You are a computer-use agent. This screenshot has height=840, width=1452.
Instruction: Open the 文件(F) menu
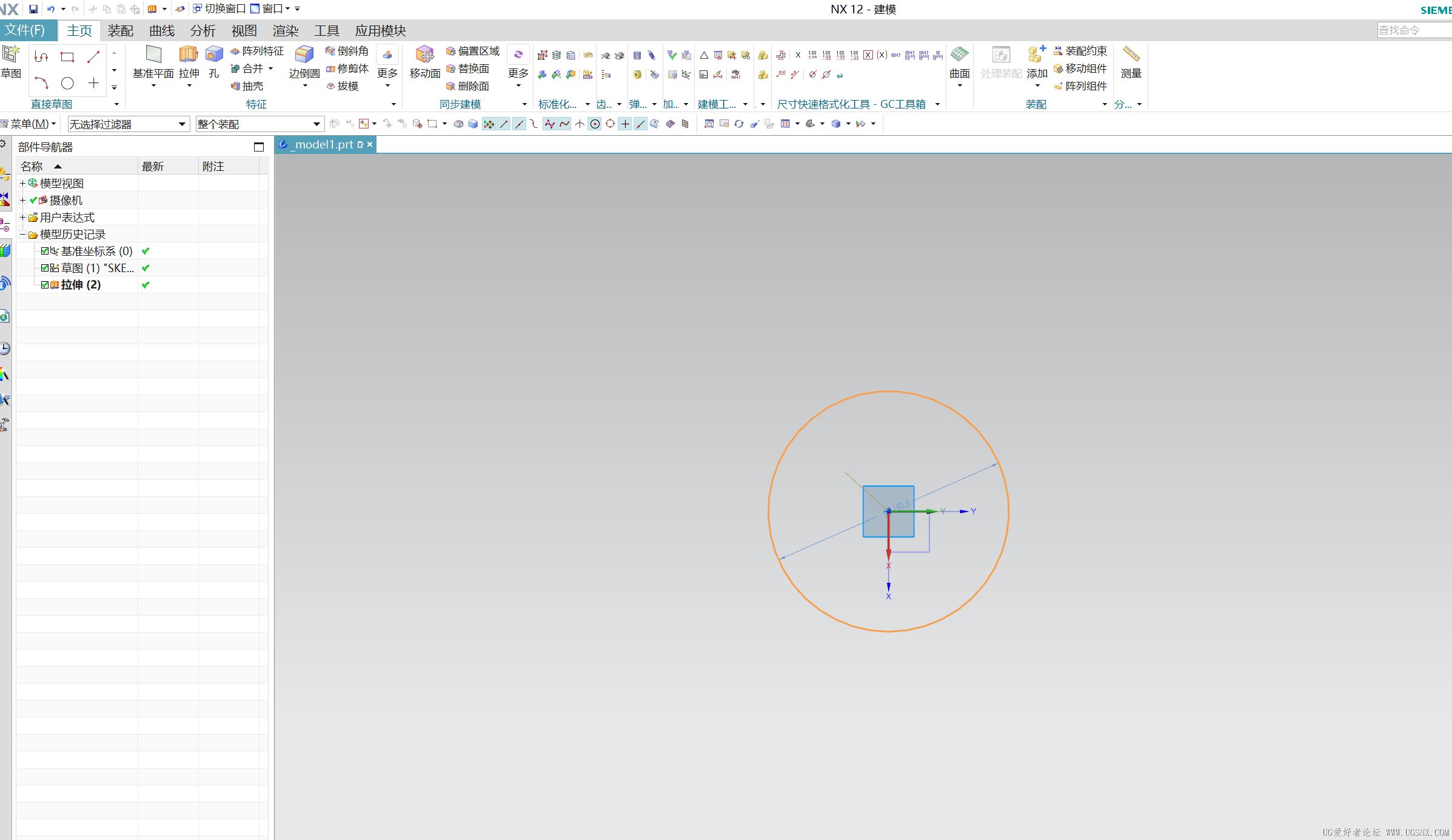point(28,30)
